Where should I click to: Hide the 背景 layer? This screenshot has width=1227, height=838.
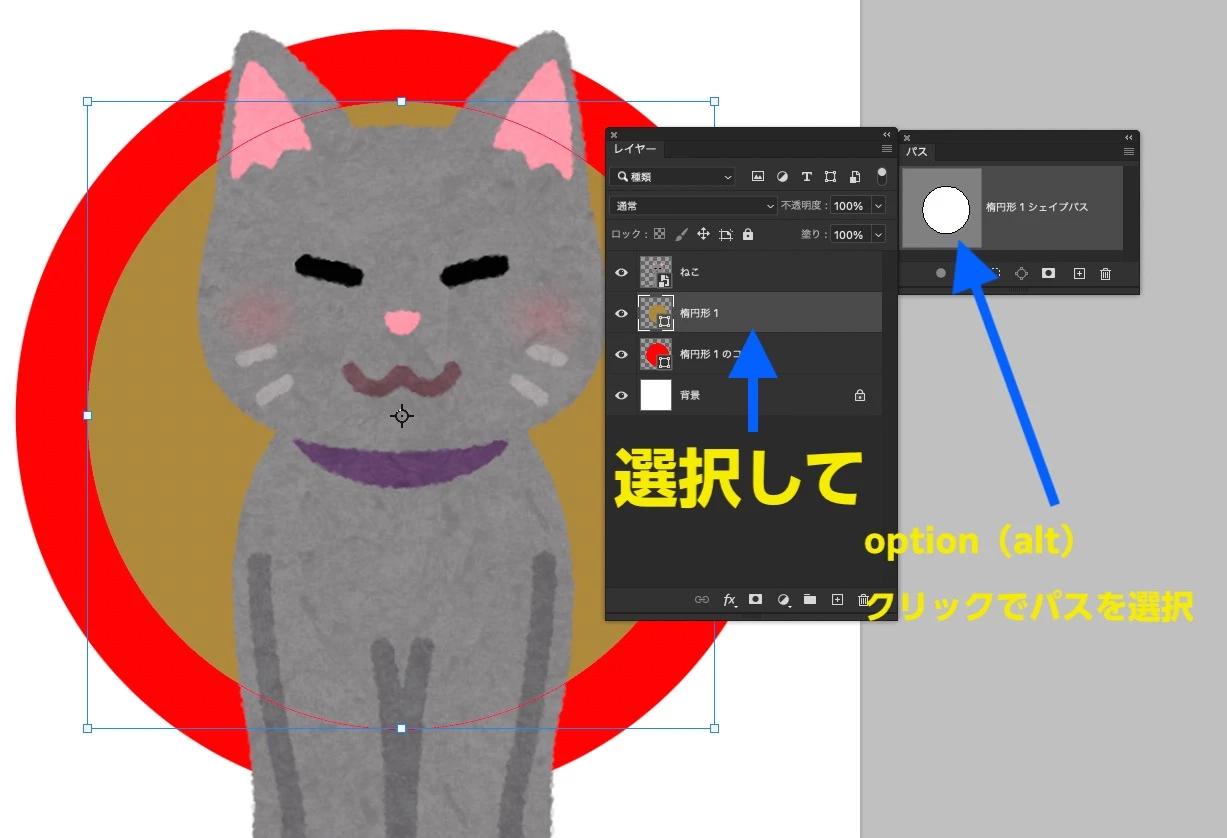coord(622,395)
